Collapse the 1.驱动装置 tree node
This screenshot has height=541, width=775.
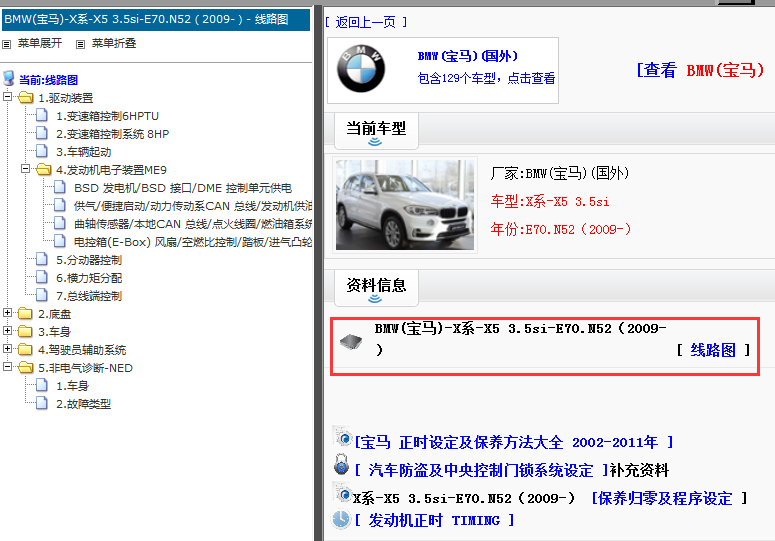coord(7,97)
